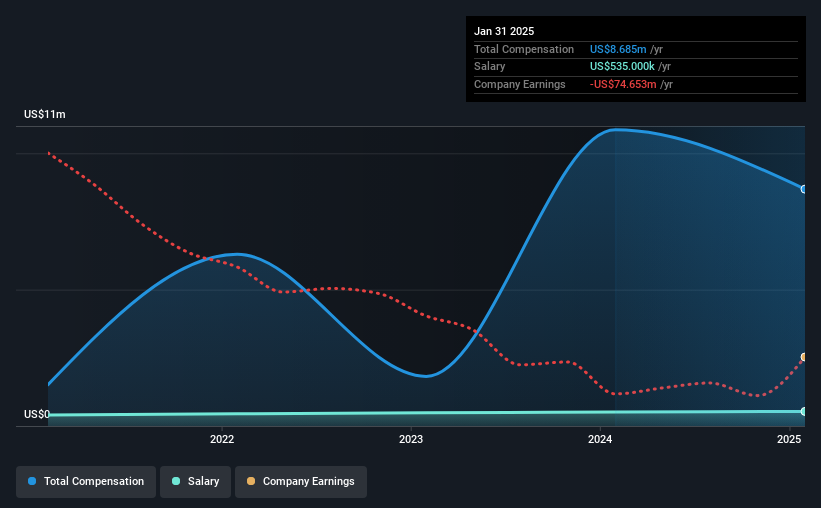
Task: Click the orange Company Earnings endpoint marker
Action: 804,357
